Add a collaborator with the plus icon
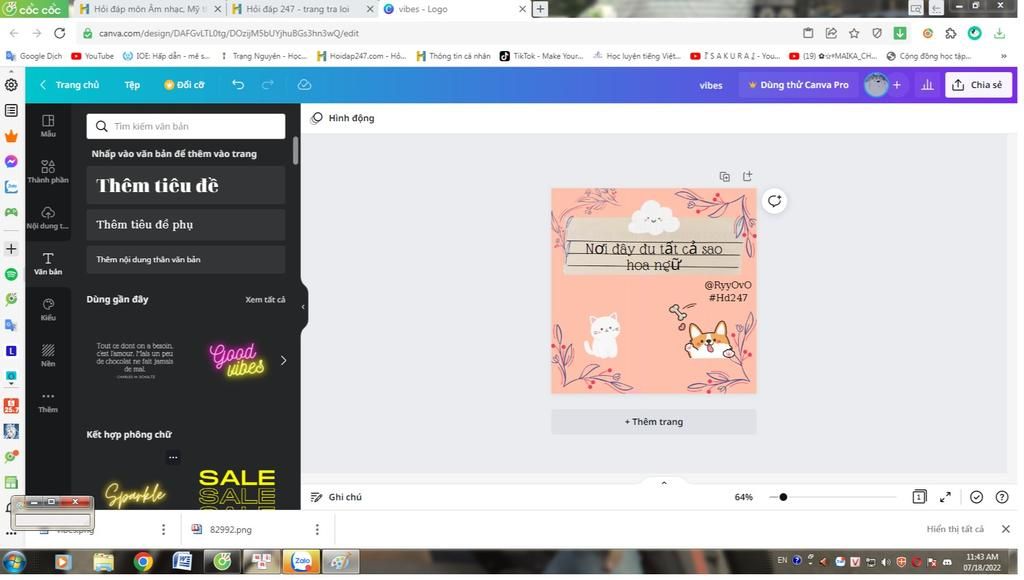 pos(897,85)
